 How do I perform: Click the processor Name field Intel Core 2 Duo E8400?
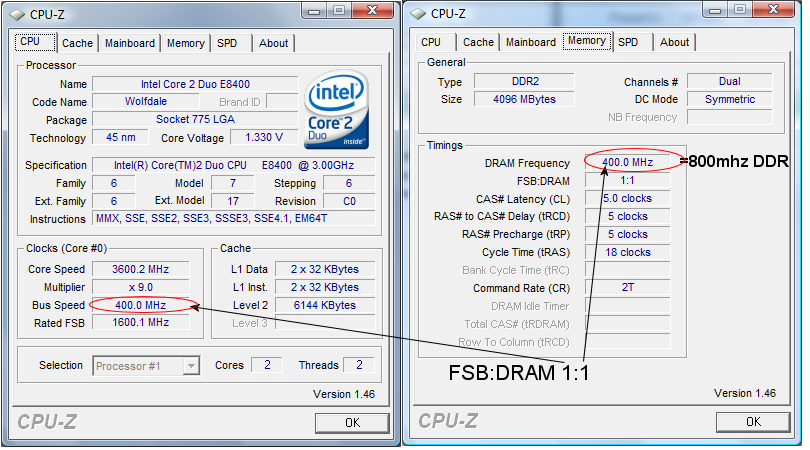[195, 84]
